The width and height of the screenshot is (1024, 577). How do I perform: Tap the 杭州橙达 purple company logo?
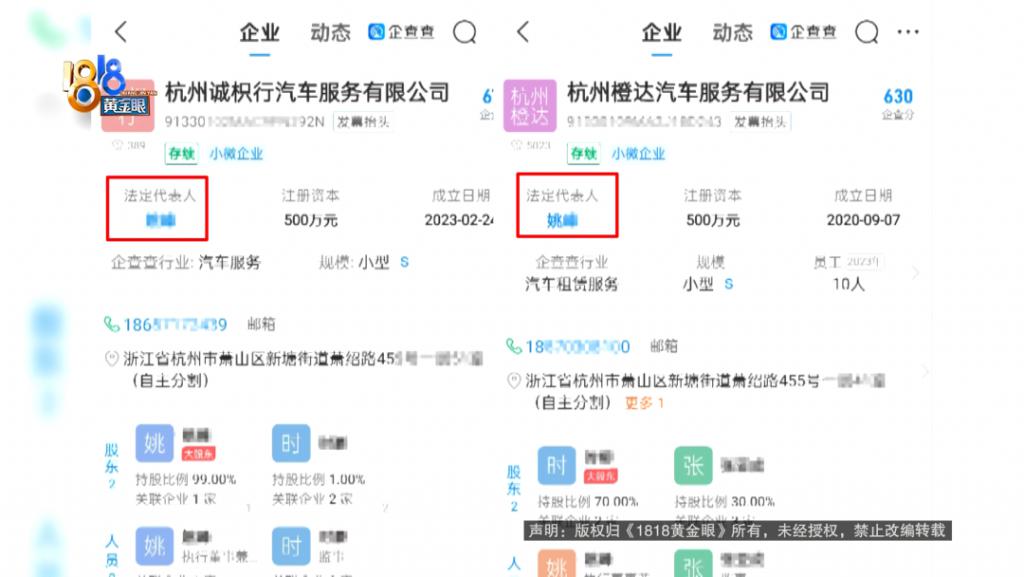[x=530, y=106]
